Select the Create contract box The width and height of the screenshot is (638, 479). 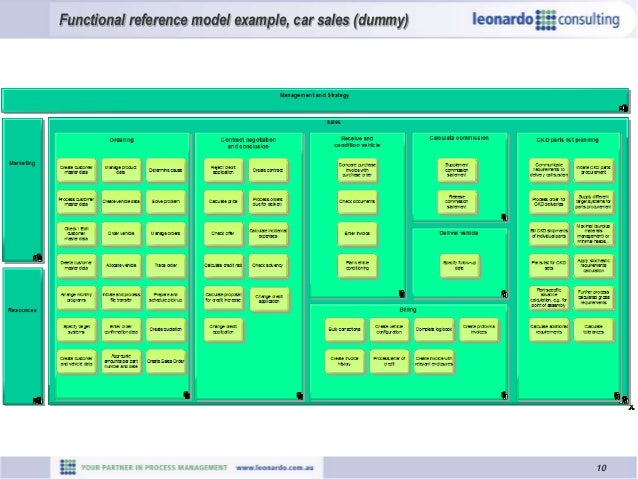pyautogui.click(x=268, y=170)
